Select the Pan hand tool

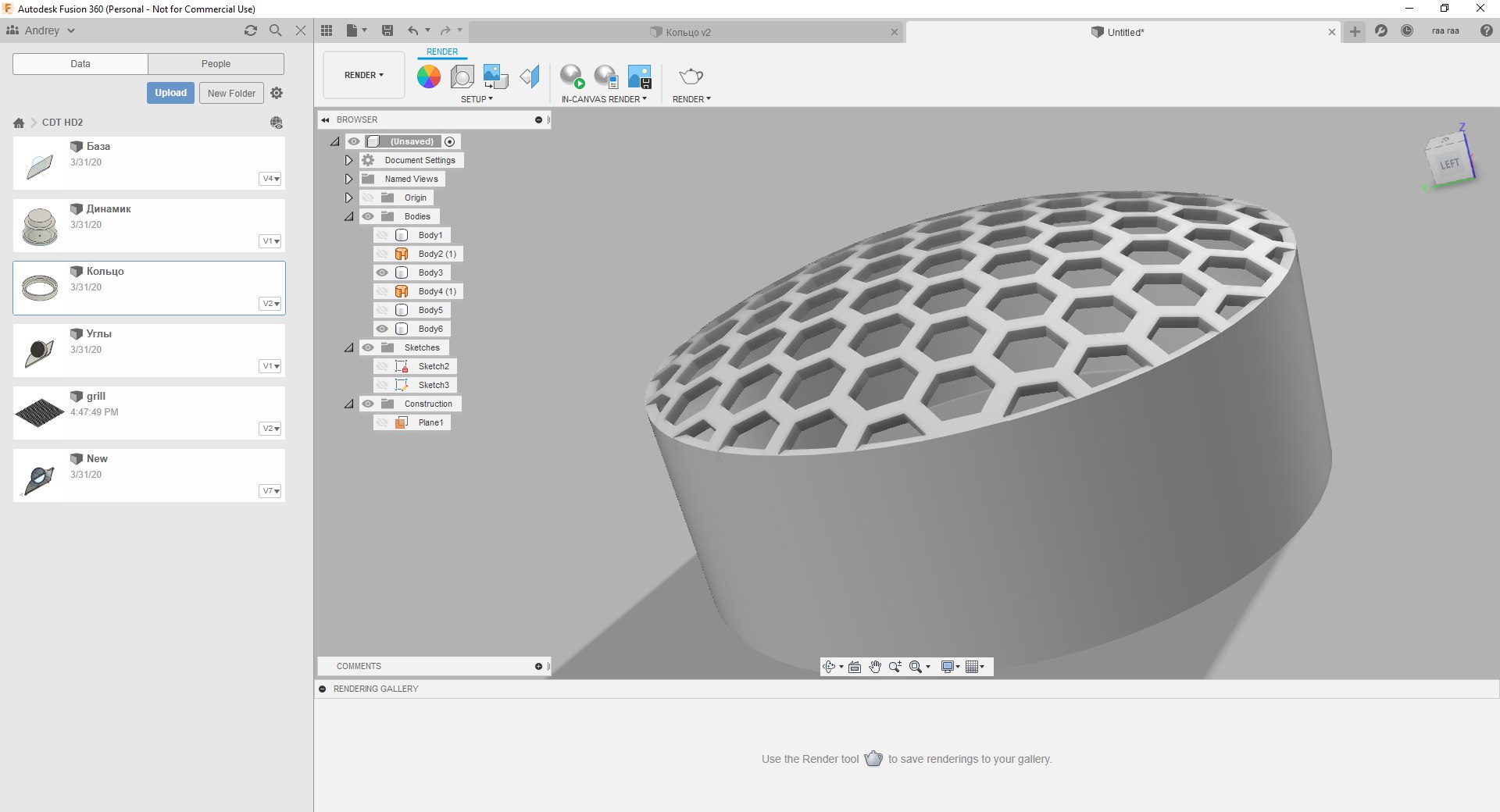[875, 667]
